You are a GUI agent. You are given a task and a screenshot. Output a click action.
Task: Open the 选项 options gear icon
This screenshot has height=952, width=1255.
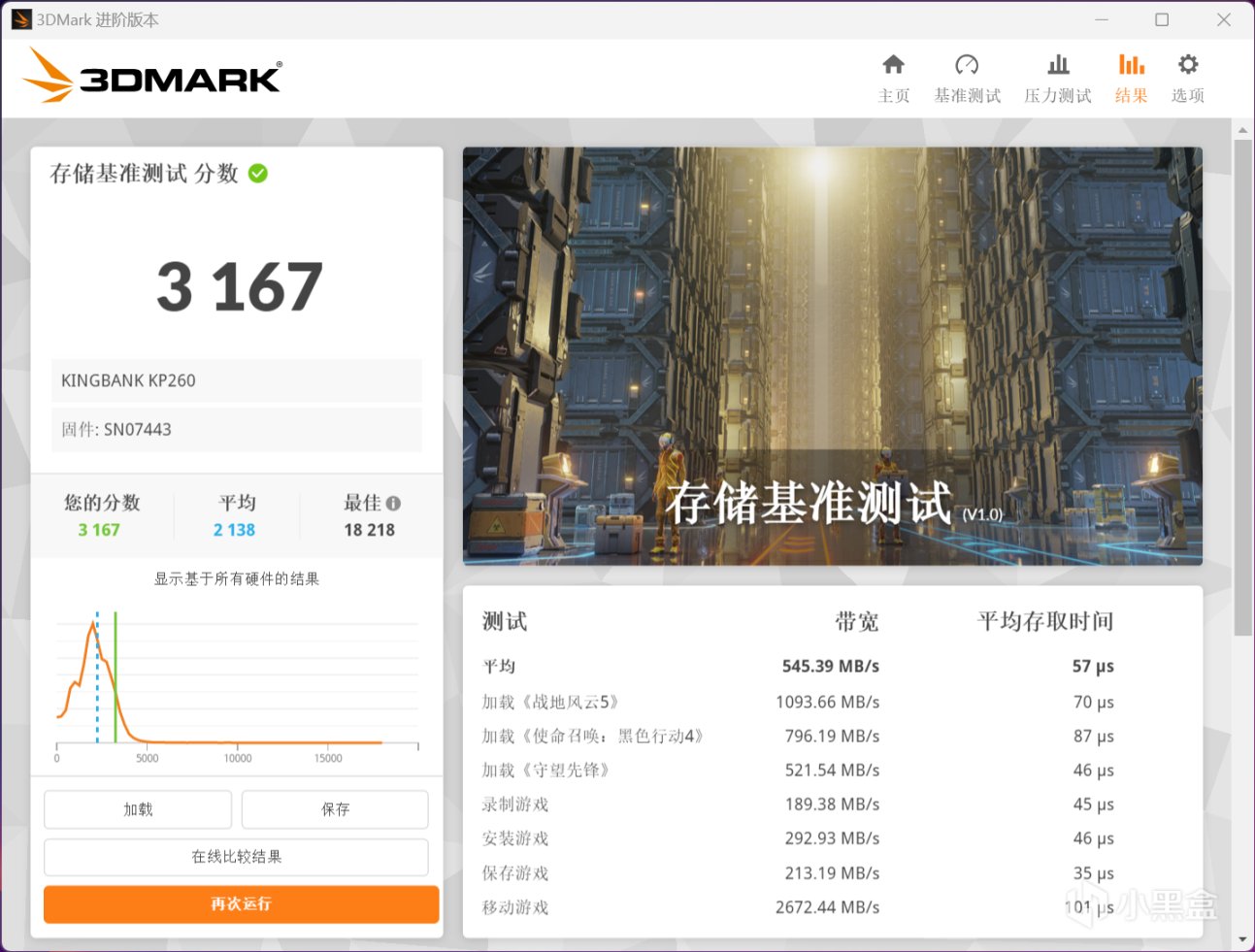coord(1188,65)
